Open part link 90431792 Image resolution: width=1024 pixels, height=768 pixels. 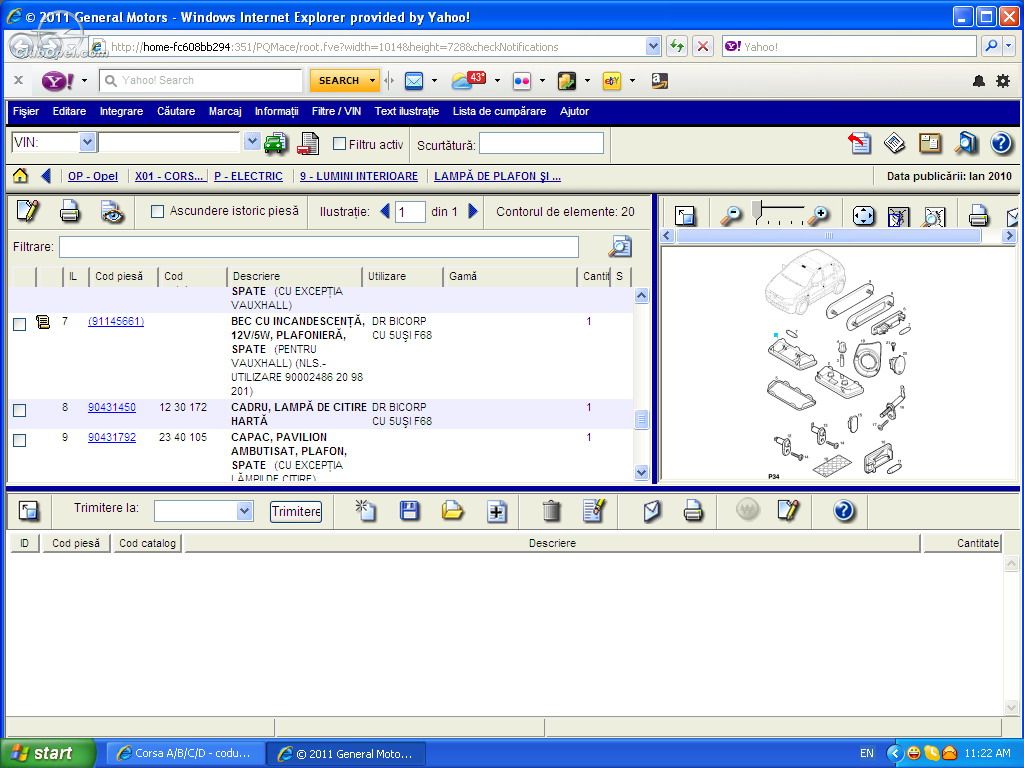112,438
